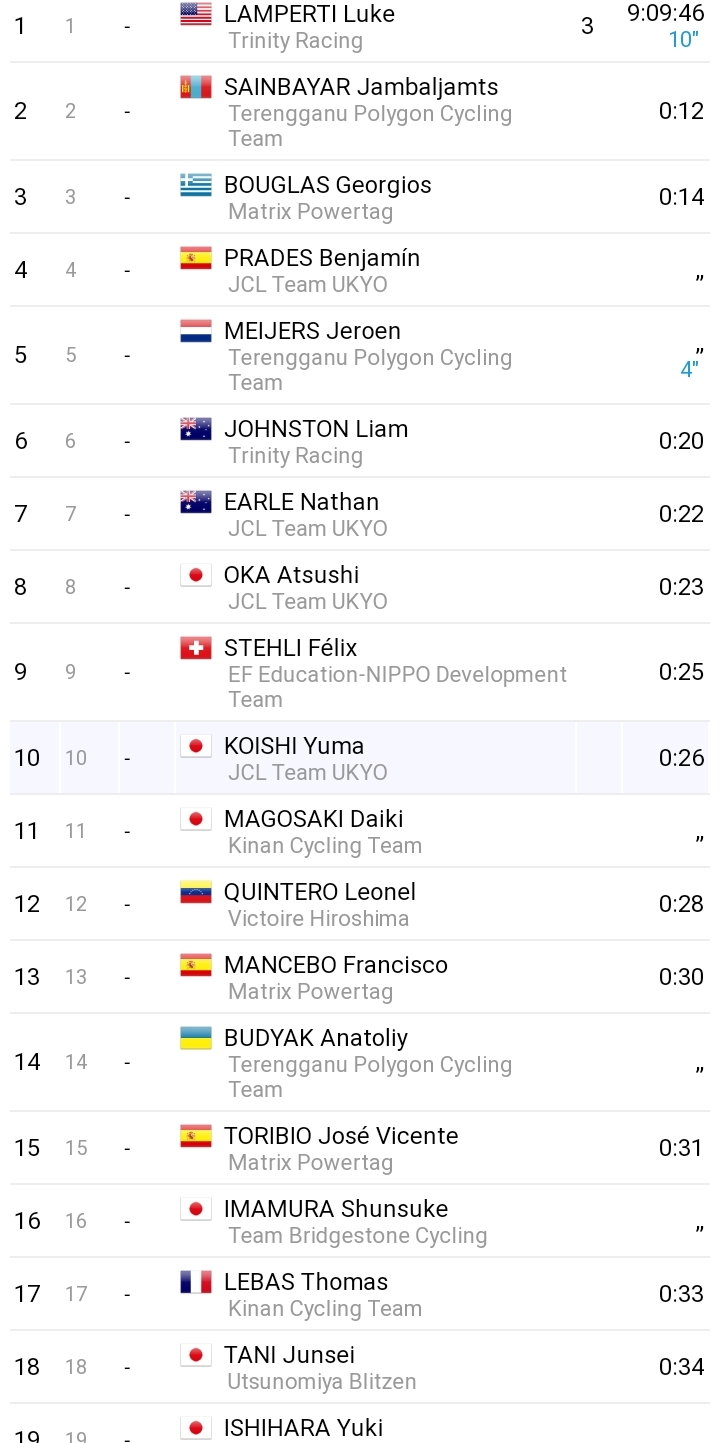
Task: Click the Greece flag beside Bouglas
Action: pos(196,185)
